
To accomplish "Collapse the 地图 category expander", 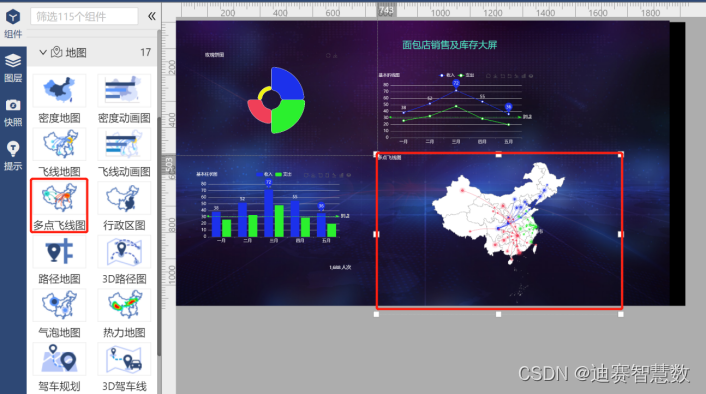I will click(x=43, y=52).
